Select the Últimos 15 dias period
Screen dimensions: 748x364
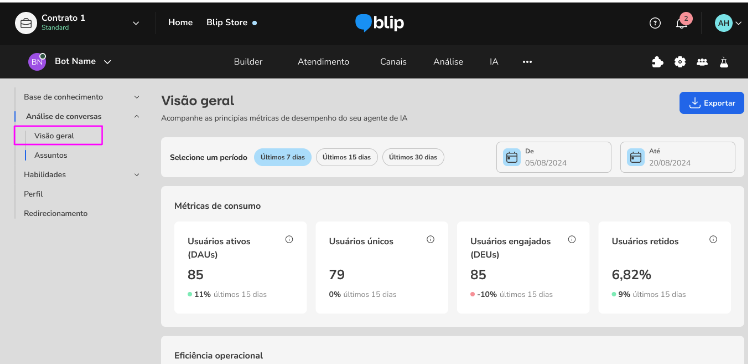click(347, 157)
